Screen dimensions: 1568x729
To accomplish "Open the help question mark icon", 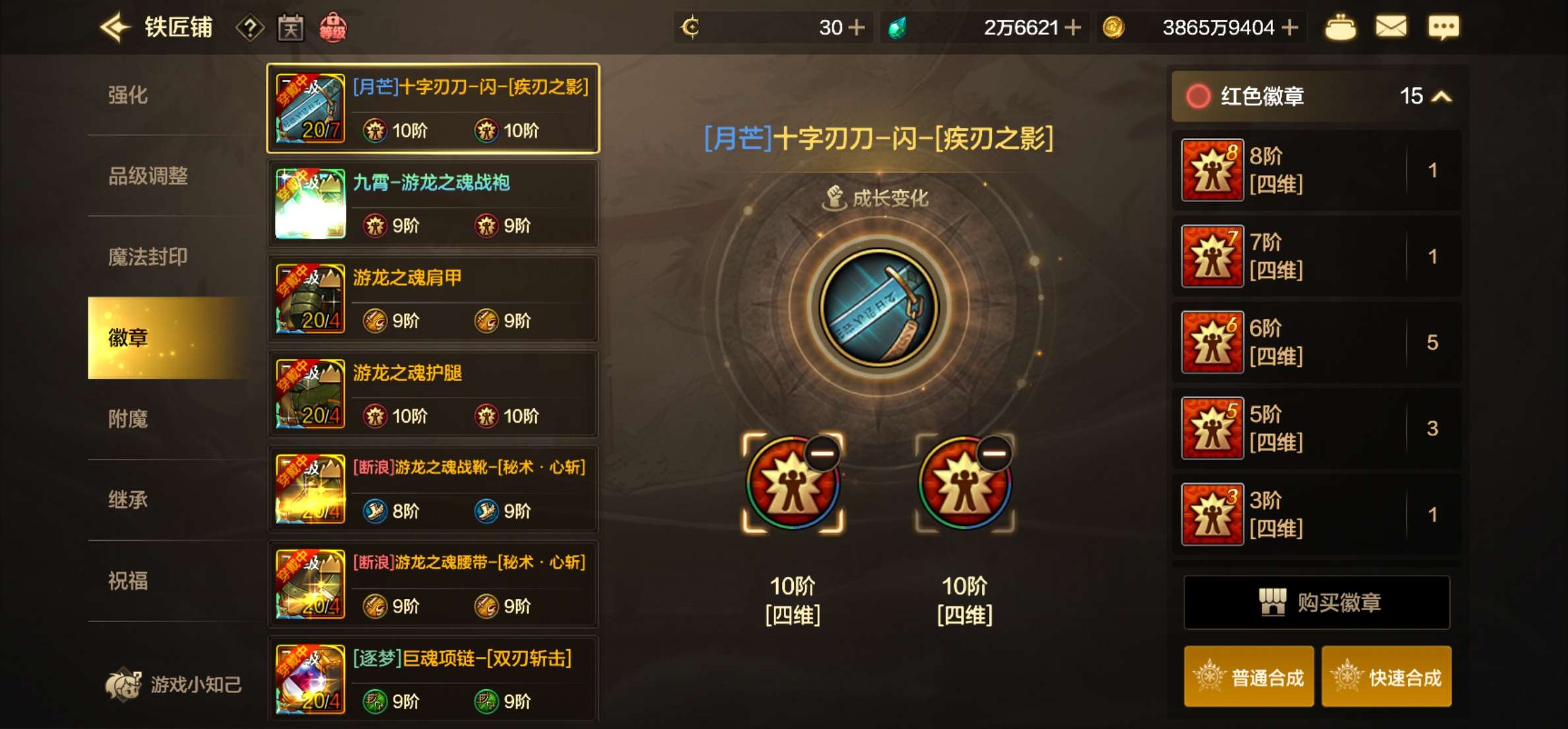I will [x=250, y=28].
